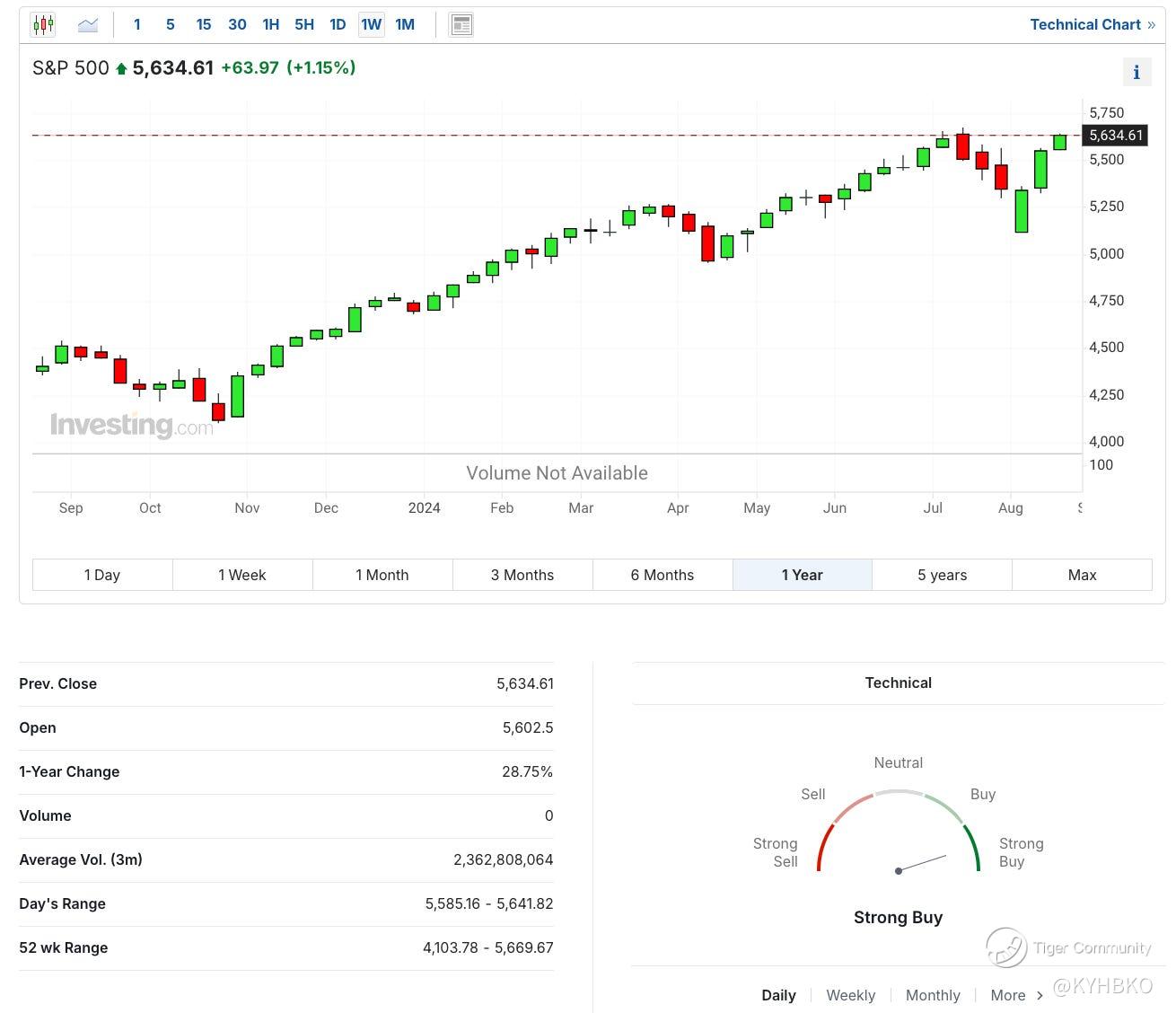Click the S&P 500 index name

pos(70,68)
